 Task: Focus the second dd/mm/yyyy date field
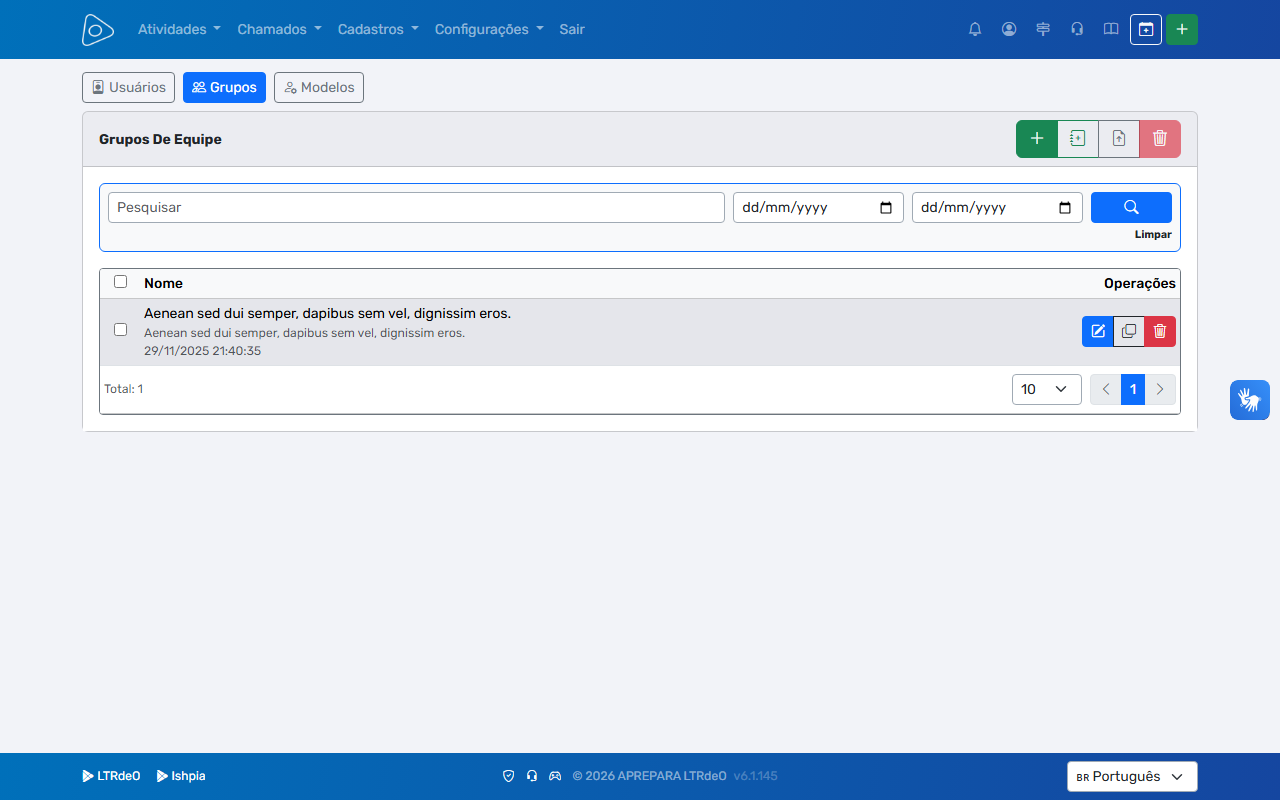pos(997,207)
